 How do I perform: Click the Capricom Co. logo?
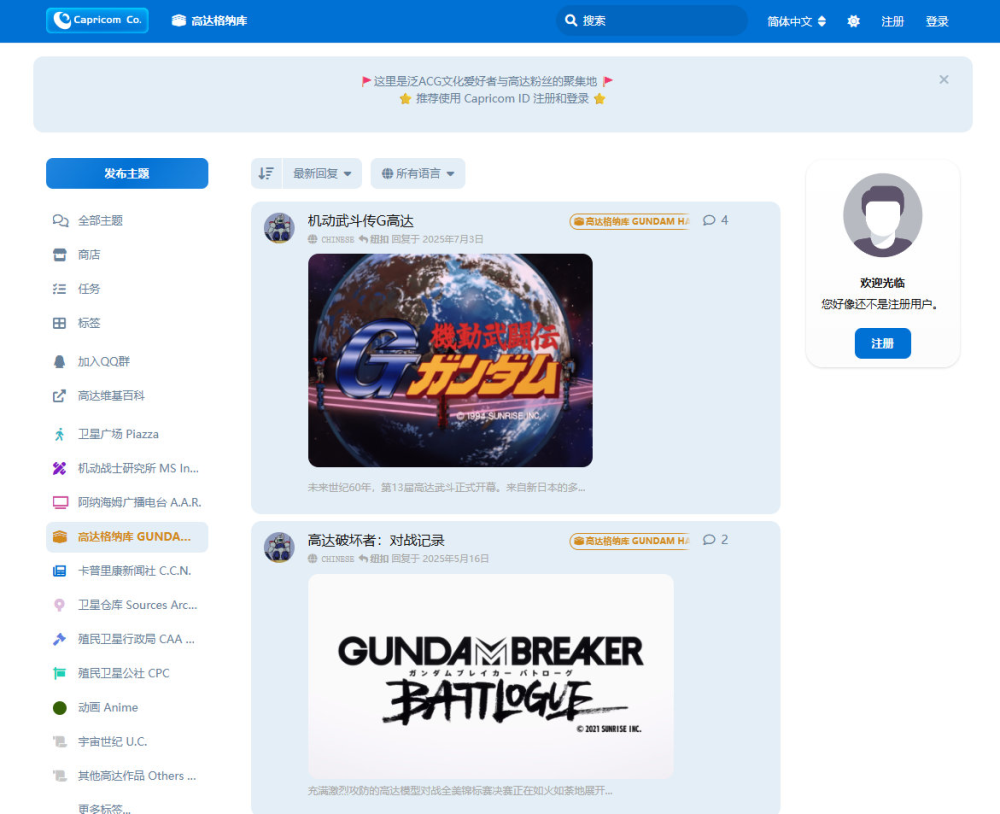(97, 20)
